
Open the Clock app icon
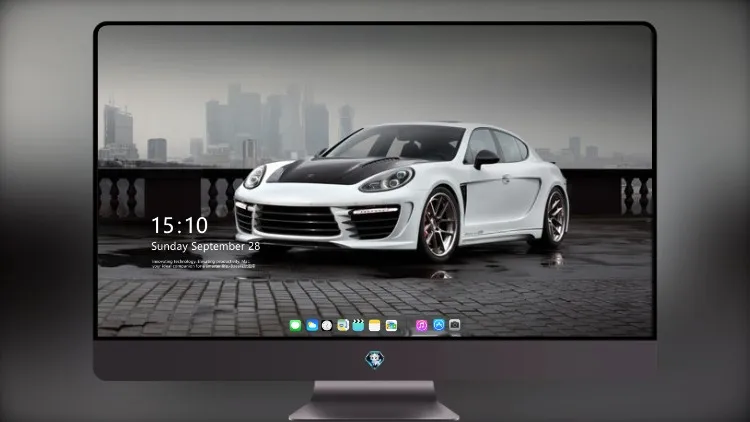tap(327, 325)
